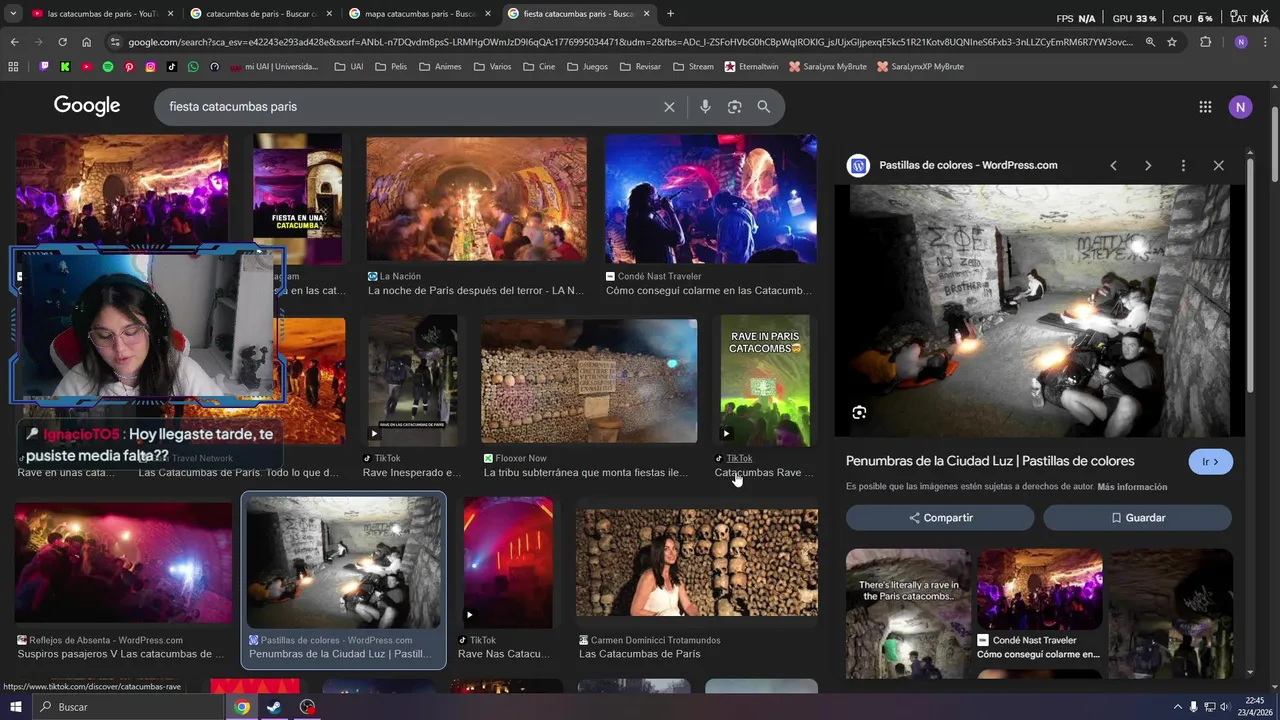Image resolution: width=1280 pixels, height=720 pixels.
Task: Open Steam from the taskbar
Action: click(274, 707)
